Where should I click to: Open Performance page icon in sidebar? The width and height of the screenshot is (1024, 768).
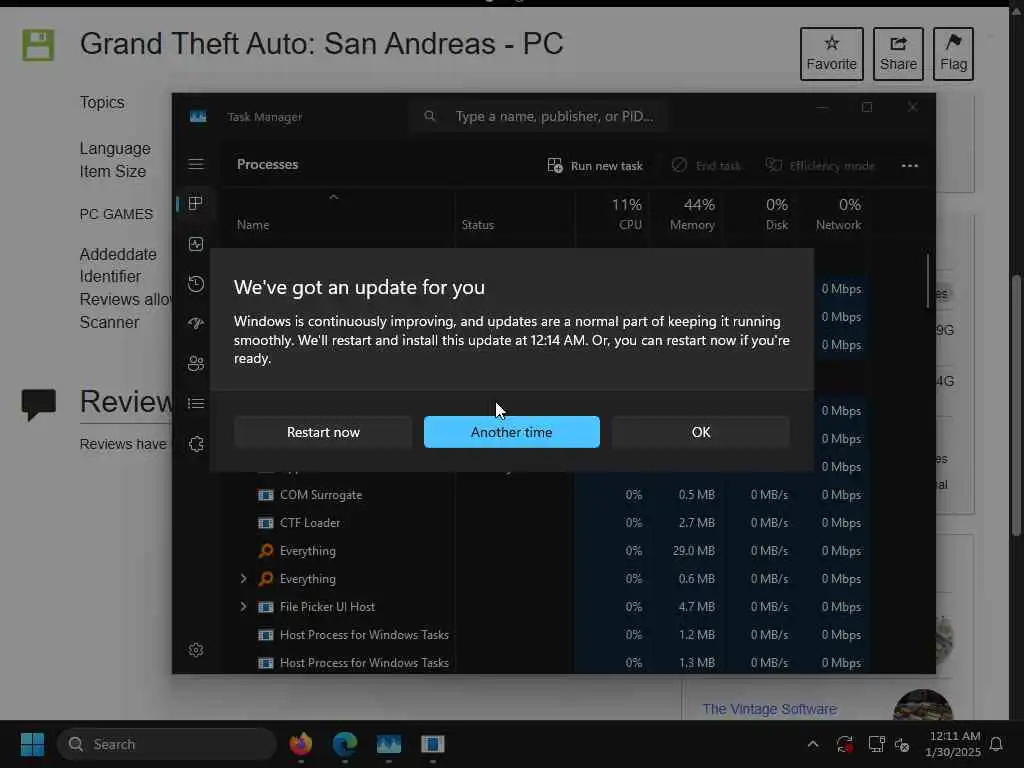pos(196,244)
